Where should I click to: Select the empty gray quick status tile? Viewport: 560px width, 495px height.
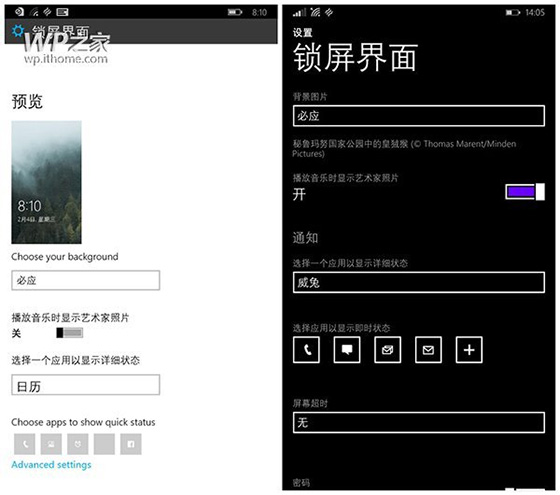click(104, 444)
